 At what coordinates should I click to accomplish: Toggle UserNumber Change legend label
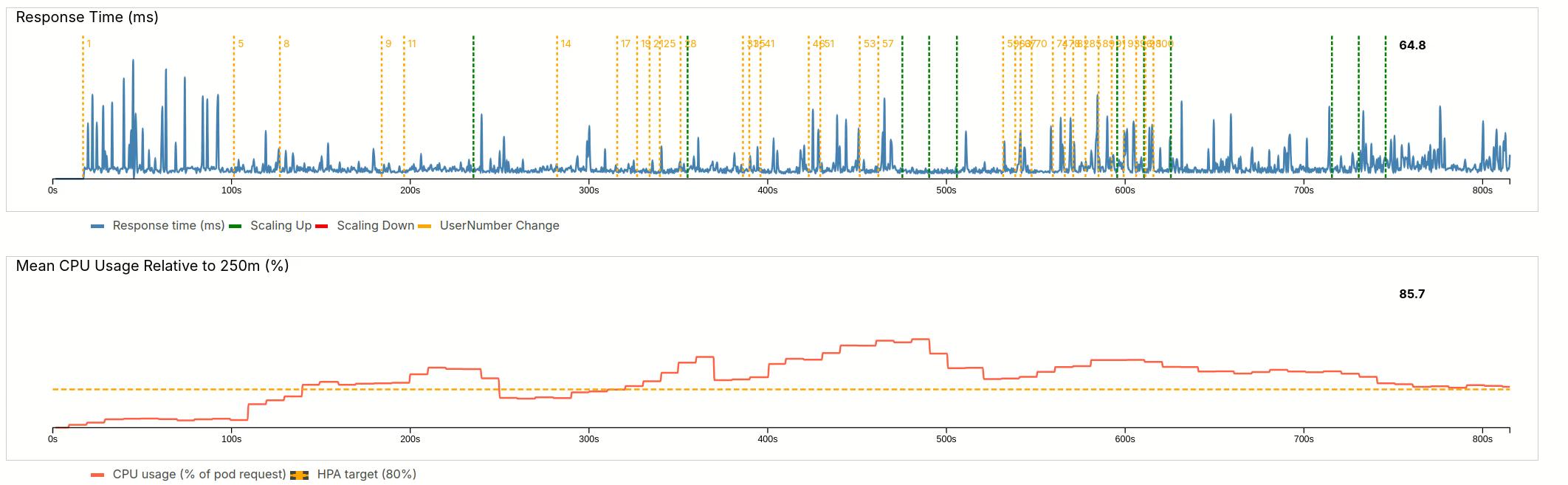(499, 226)
